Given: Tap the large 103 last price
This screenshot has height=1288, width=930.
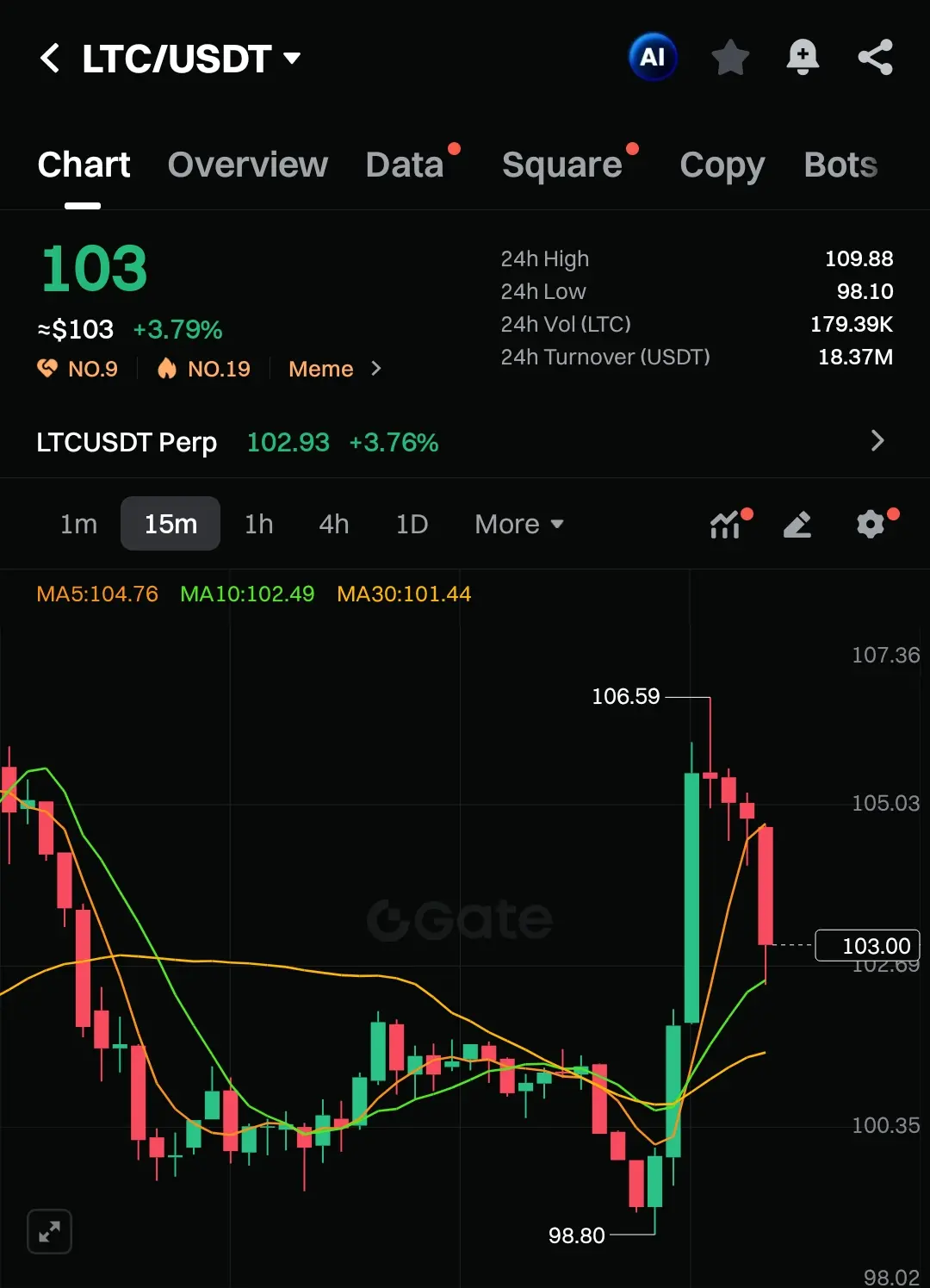Looking at the screenshot, I should [x=94, y=268].
